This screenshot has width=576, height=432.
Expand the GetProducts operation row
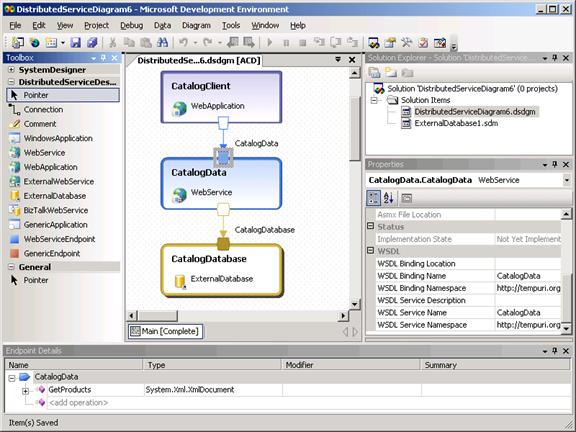pyautogui.click(x=25, y=391)
